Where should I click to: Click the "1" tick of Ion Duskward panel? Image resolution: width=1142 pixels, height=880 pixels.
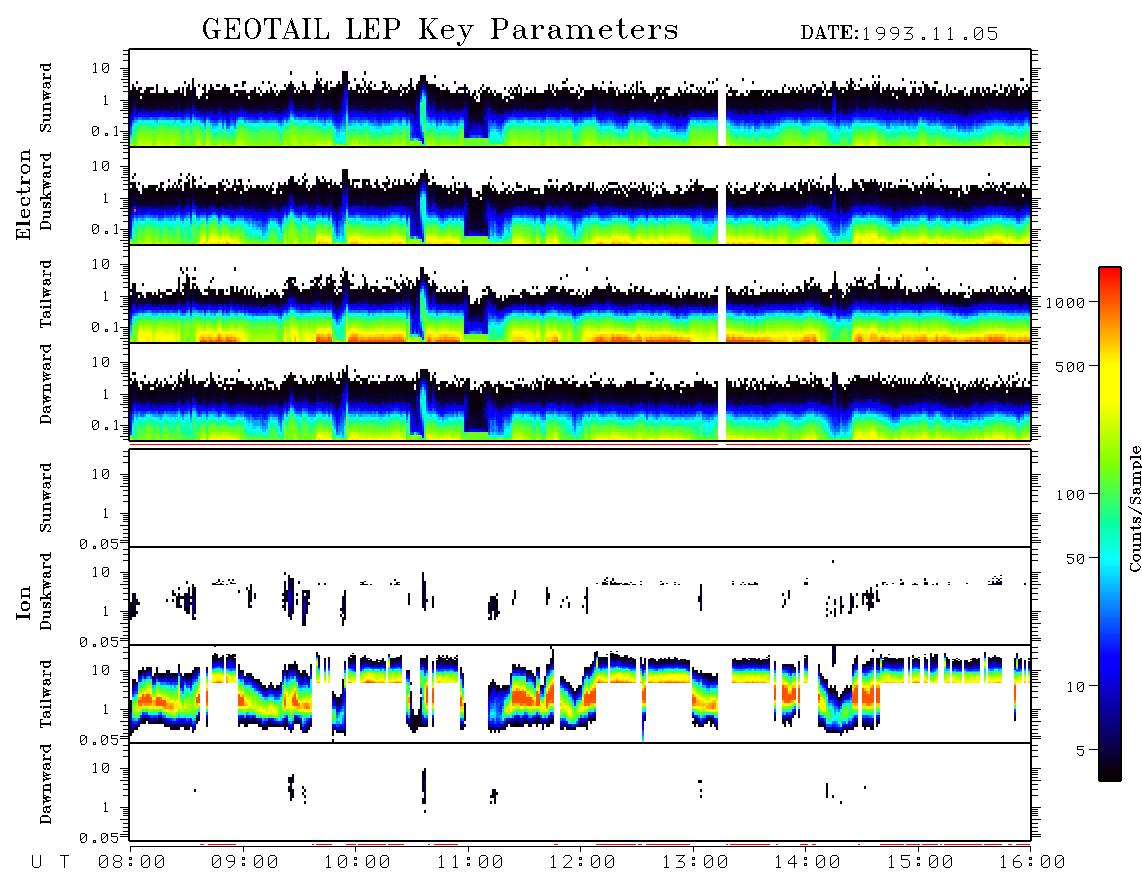tap(106, 611)
